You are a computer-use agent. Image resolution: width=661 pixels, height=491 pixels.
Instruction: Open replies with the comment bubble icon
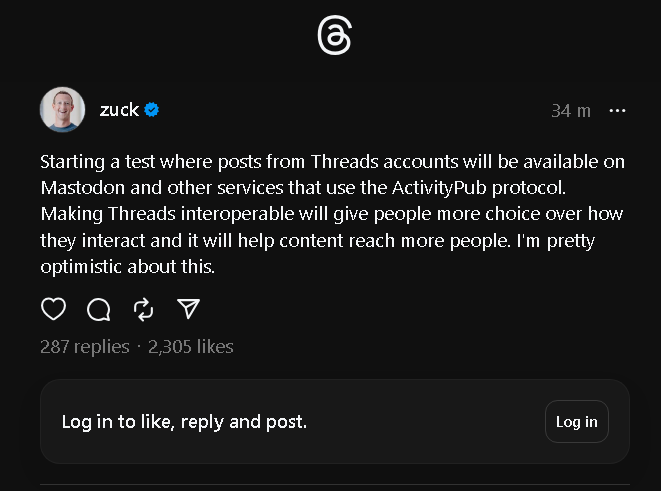tap(99, 310)
